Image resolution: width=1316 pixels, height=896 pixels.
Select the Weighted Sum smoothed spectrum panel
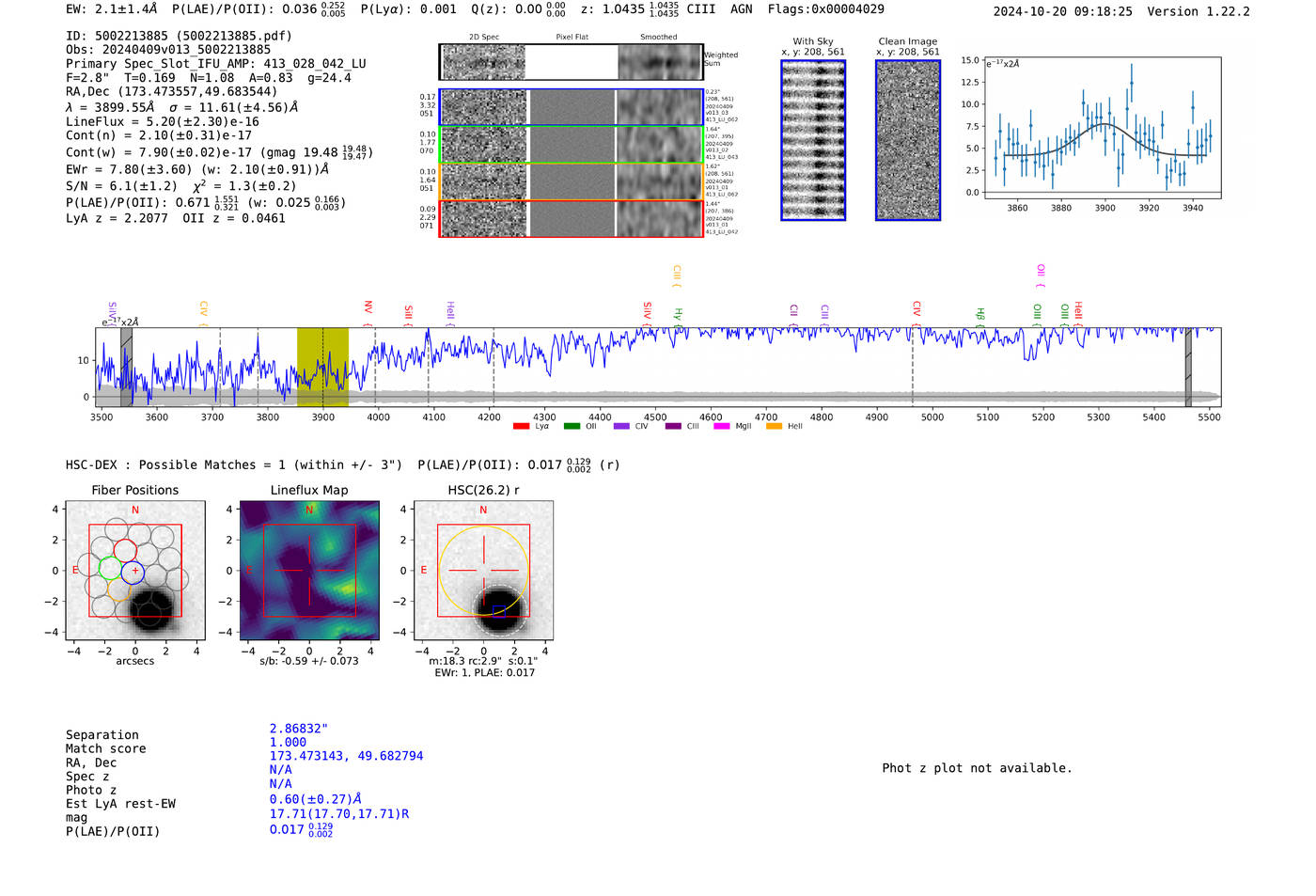click(x=660, y=62)
